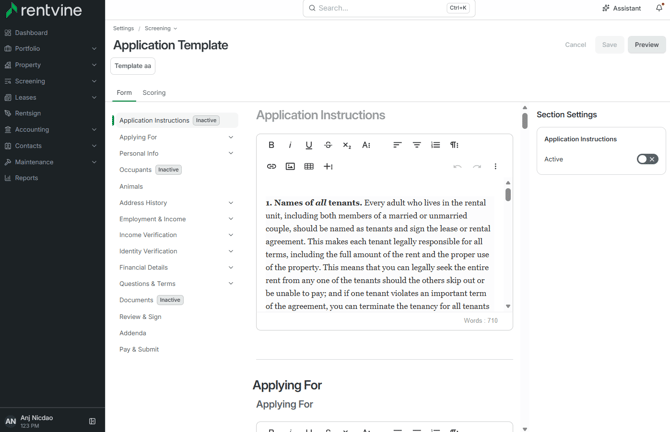Apply italic formatting in Application Instructions editor

click(x=290, y=145)
